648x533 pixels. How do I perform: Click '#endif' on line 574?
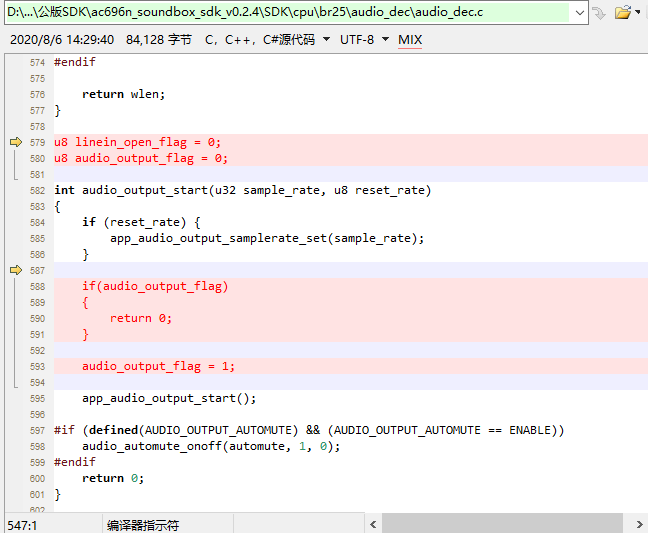75,62
